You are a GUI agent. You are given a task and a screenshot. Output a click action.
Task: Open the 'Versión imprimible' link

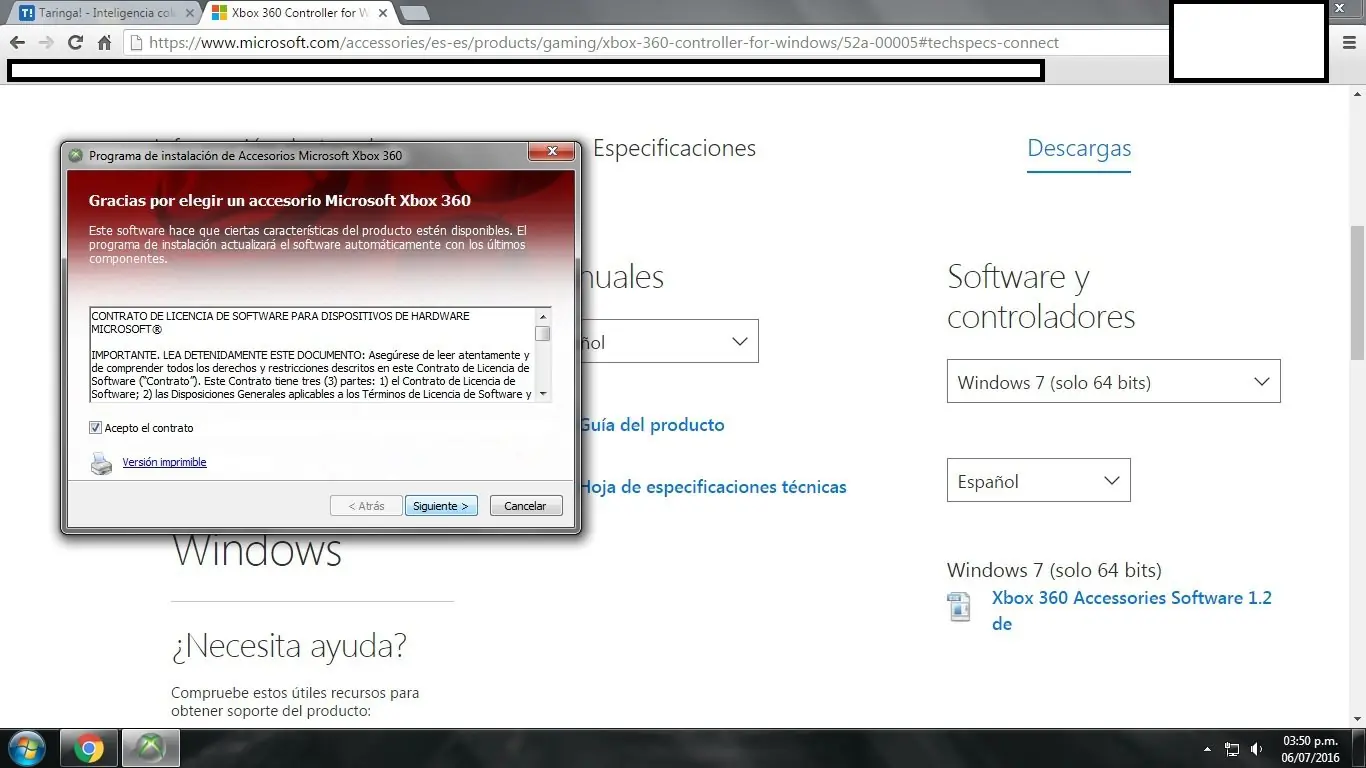(164, 463)
